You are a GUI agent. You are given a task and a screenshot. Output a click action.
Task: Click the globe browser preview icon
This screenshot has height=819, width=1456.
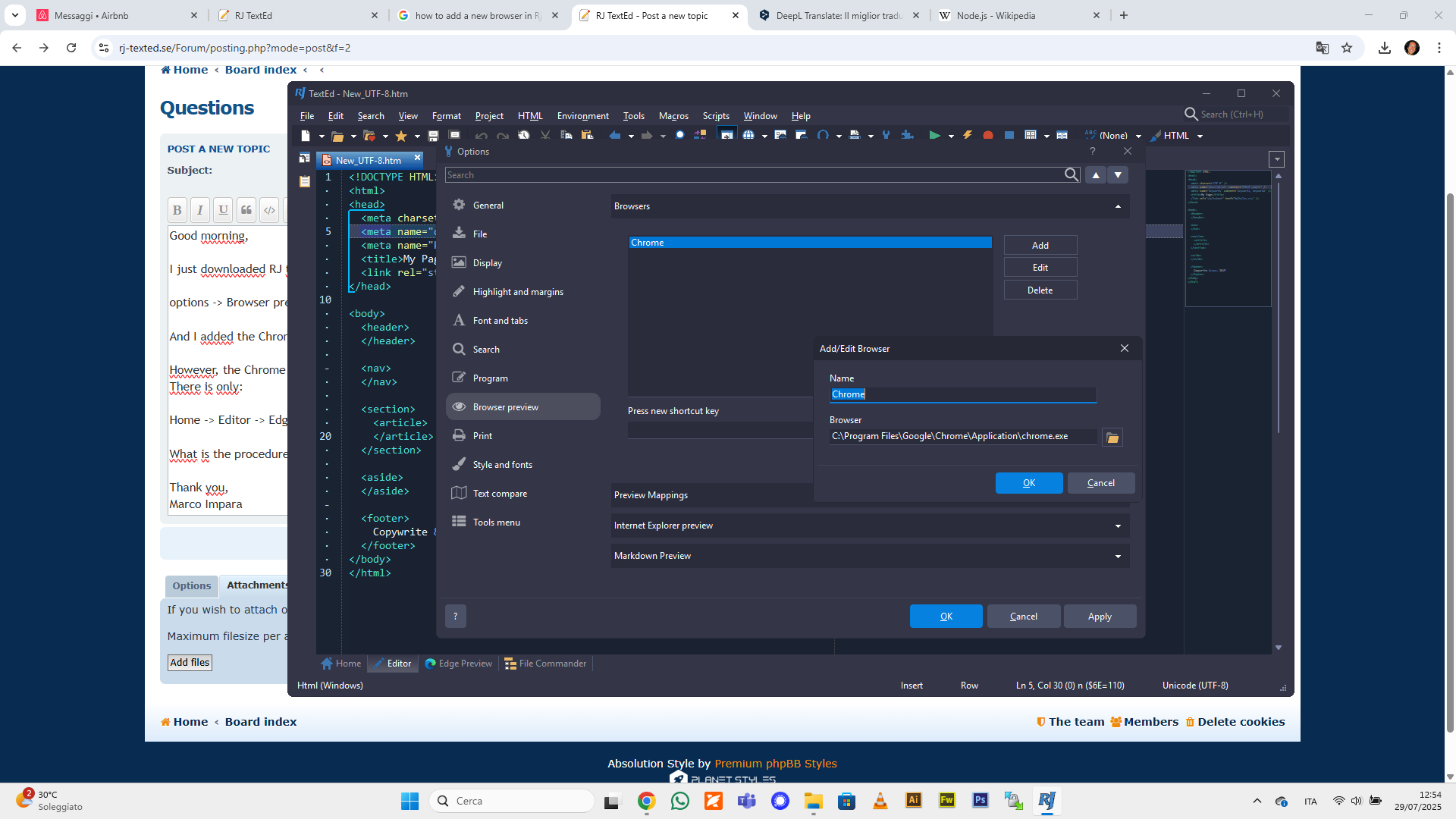click(x=748, y=135)
